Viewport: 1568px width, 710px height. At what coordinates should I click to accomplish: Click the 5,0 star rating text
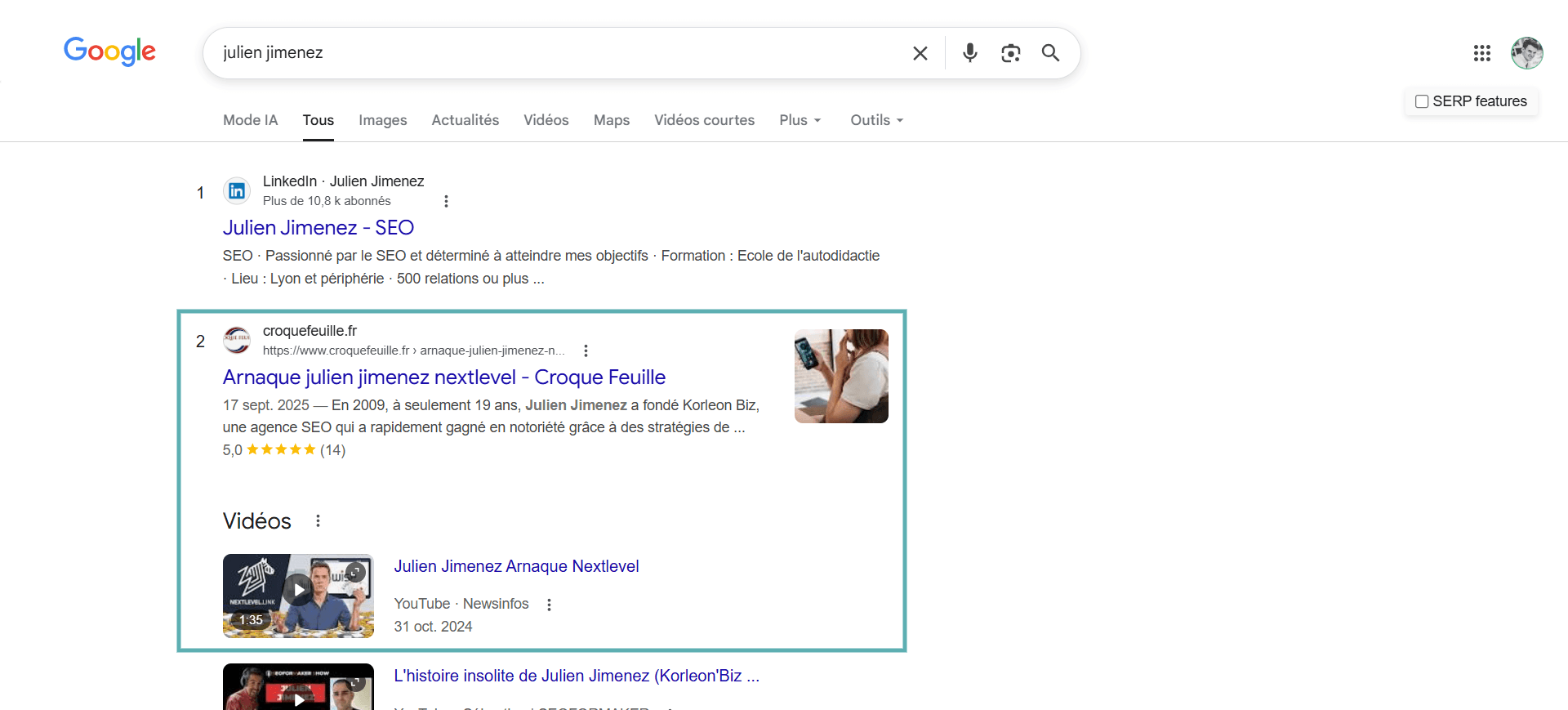(284, 450)
